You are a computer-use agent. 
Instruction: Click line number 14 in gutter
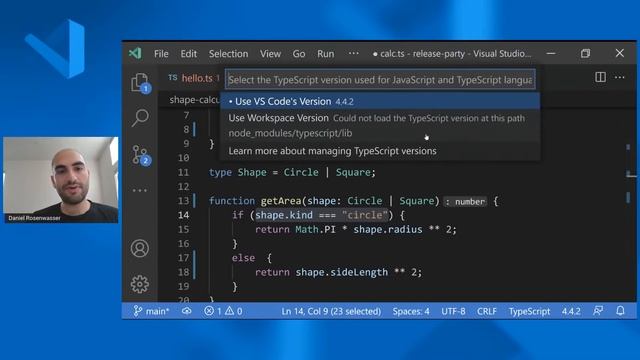[183, 215]
